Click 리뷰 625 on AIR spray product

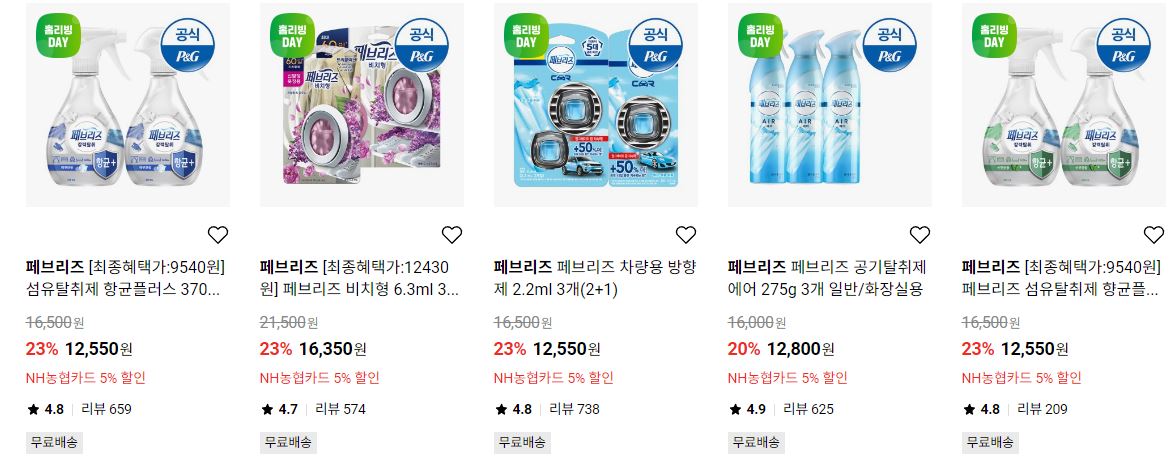click(x=809, y=409)
